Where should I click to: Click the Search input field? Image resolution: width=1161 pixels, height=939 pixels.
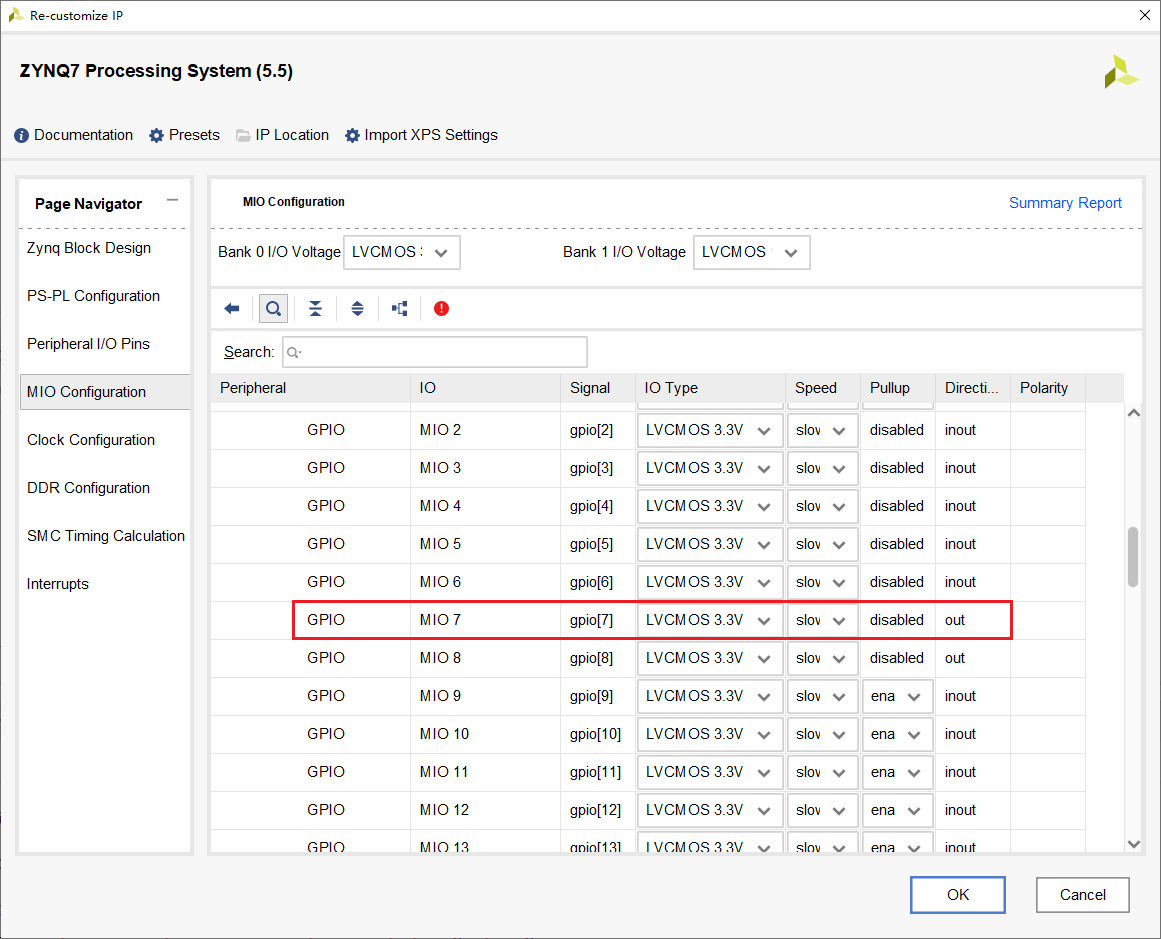435,352
